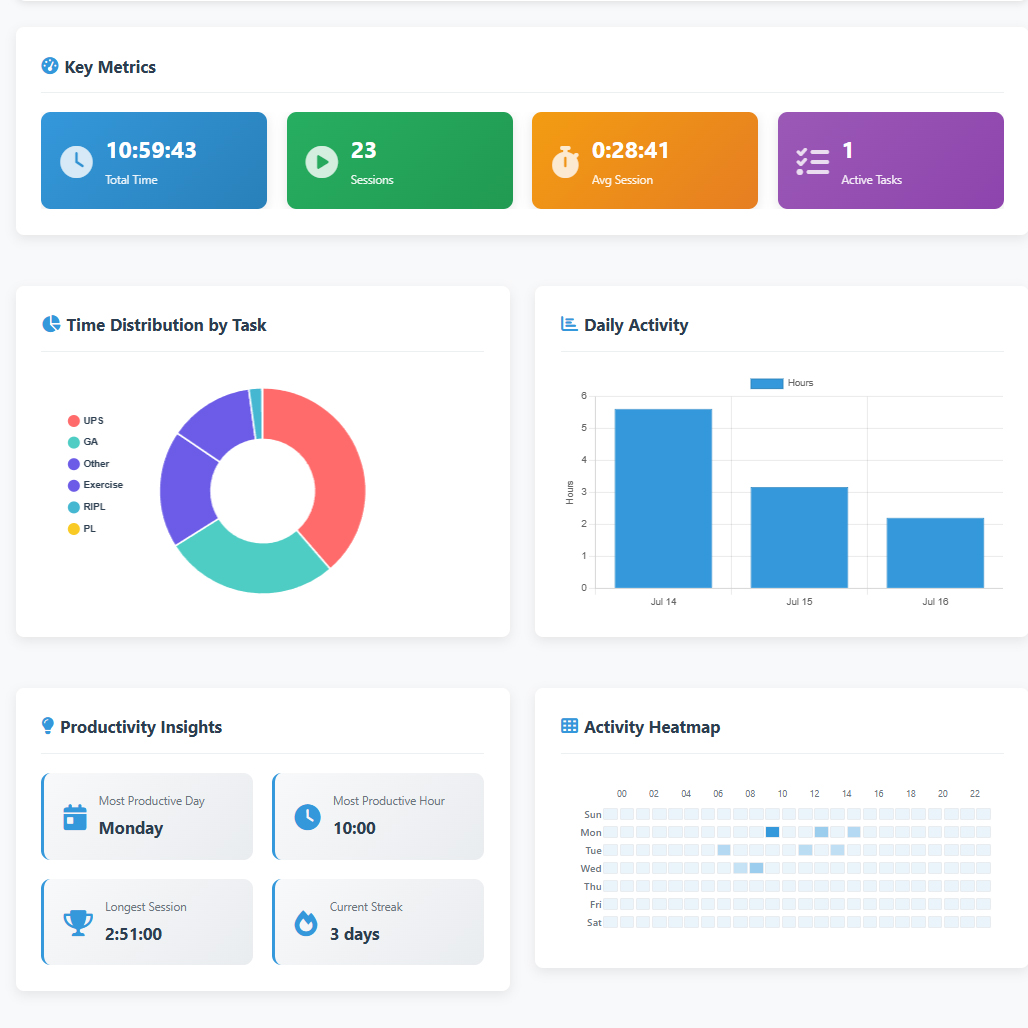Hide the GA series via its legend label
Image resolution: width=1028 pixels, height=1028 pixels.
pos(90,442)
